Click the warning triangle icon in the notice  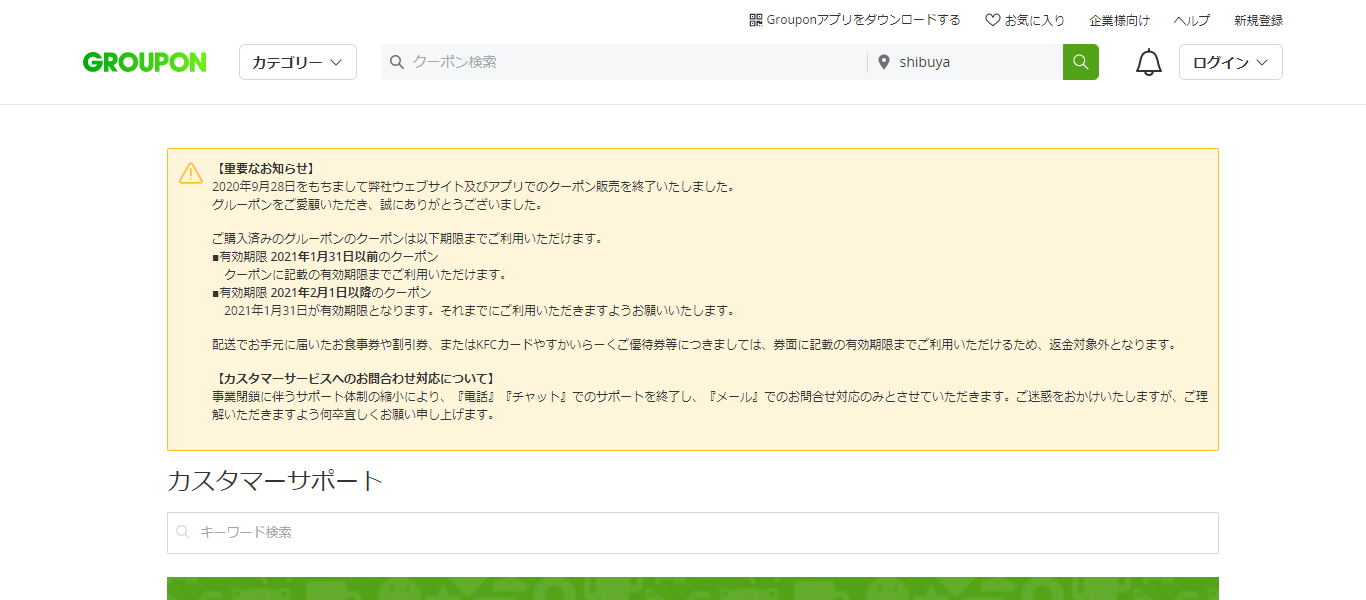click(x=191, y=173)
